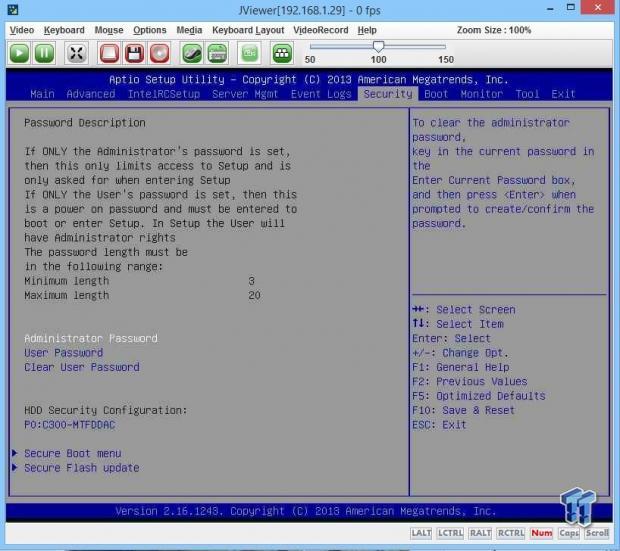Viewport: 620px width, 551px height.
Task: Click the Password Description heading
Action: click(85, 123)
